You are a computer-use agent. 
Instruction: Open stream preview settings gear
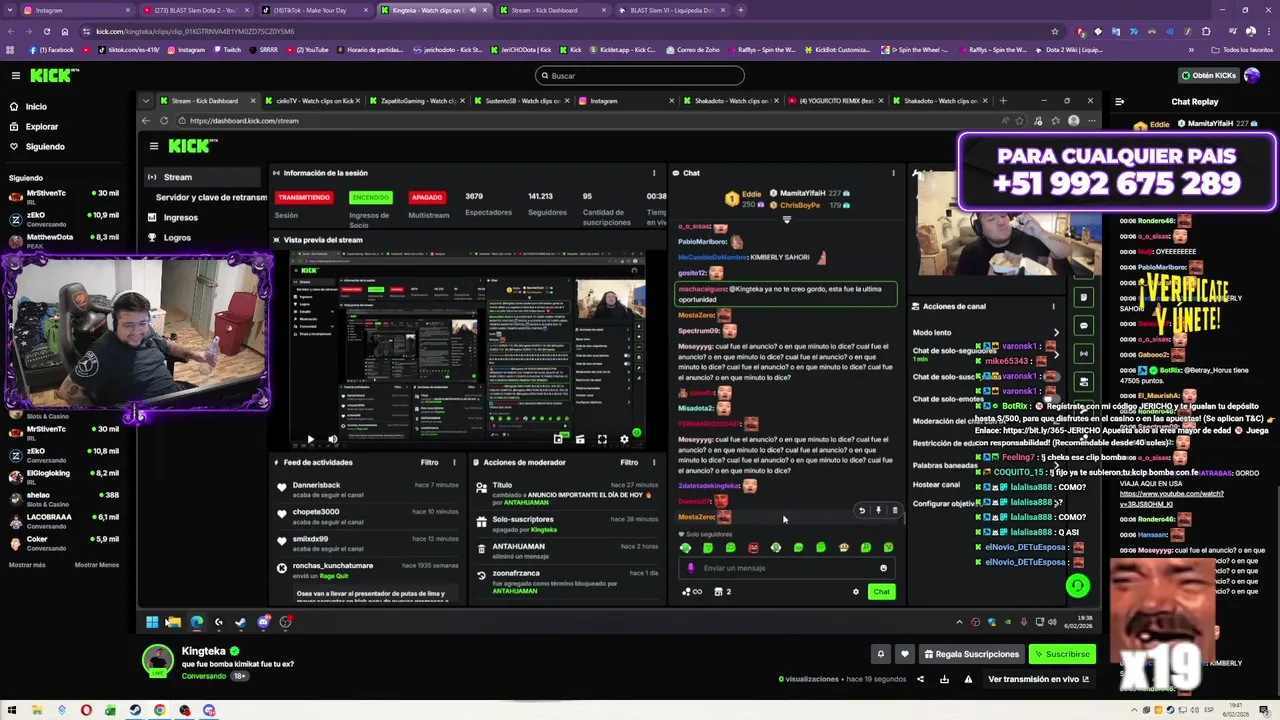tap(624, 439)
